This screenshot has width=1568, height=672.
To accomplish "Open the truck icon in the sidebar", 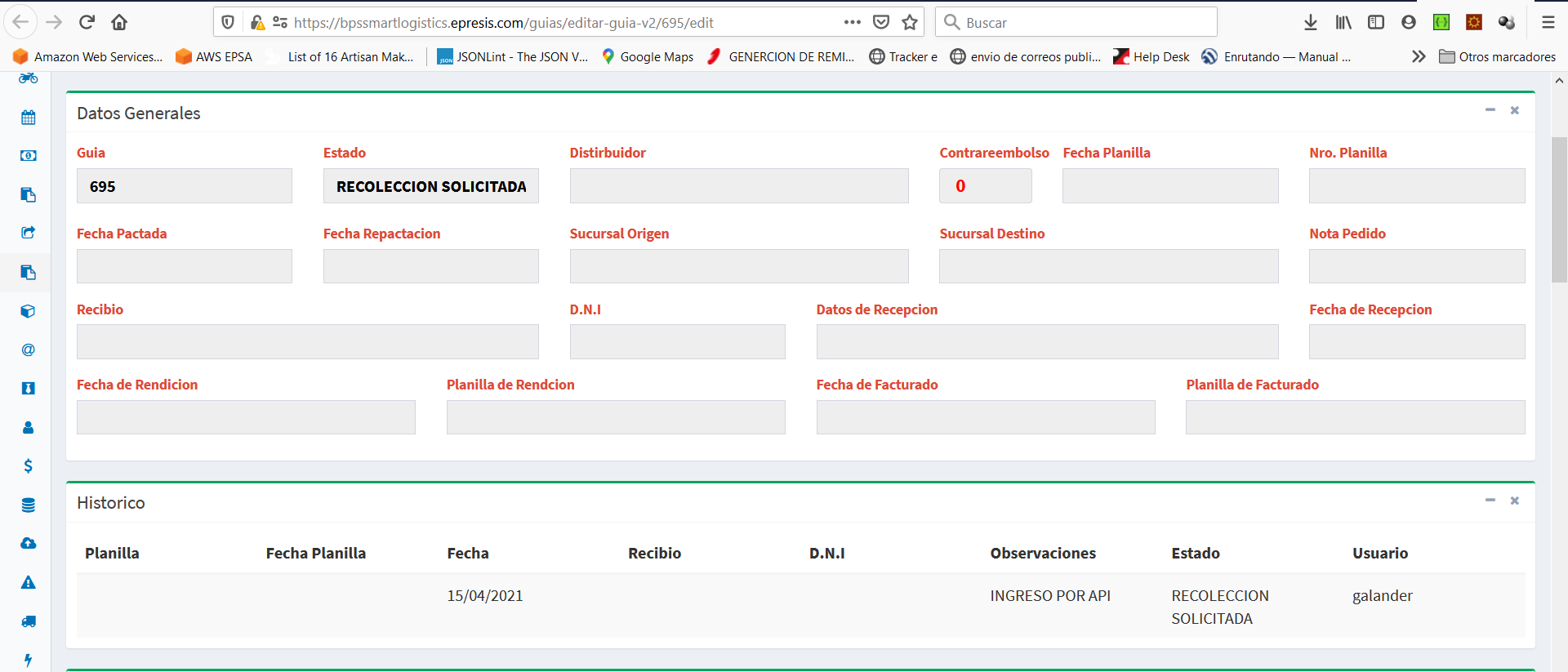I will coord(29,621).
